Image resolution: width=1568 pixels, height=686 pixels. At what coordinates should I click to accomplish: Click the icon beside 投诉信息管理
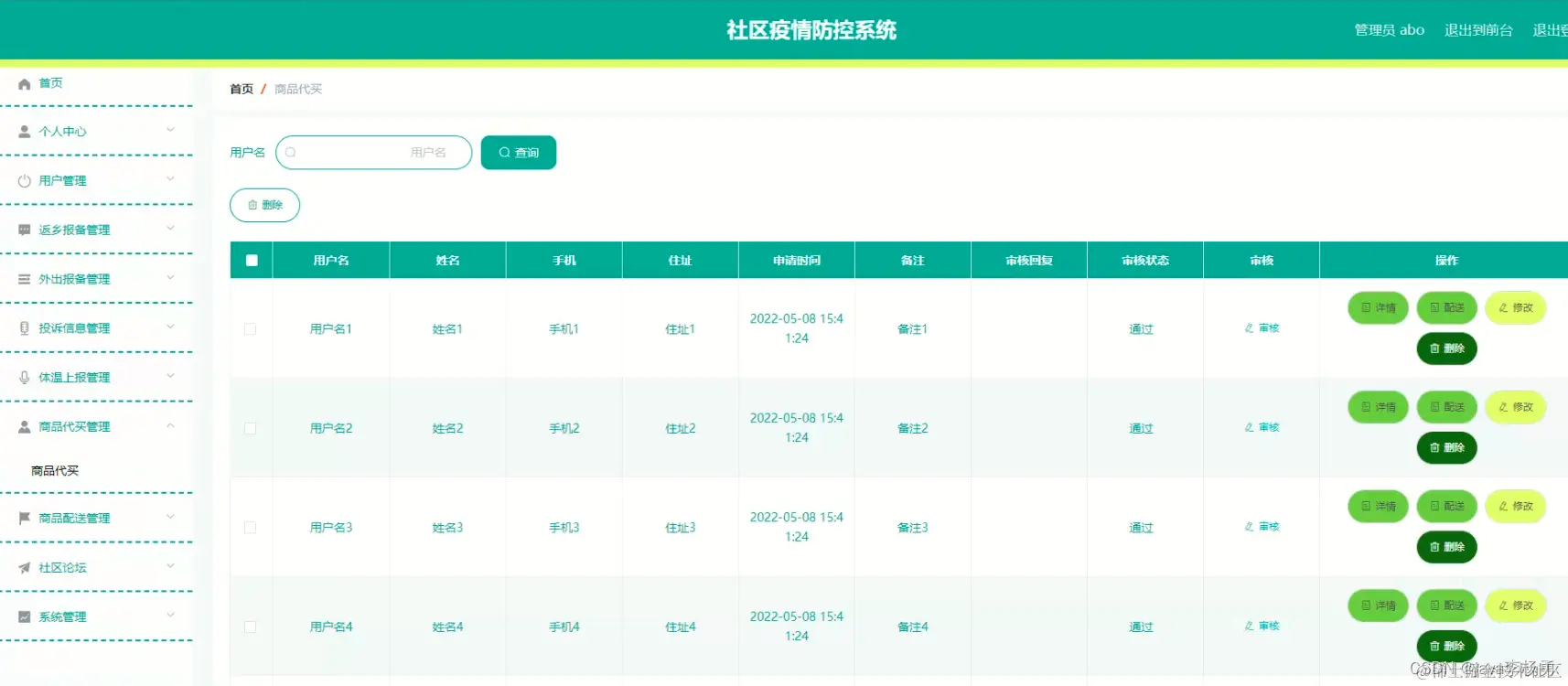[x=25, y=328]
